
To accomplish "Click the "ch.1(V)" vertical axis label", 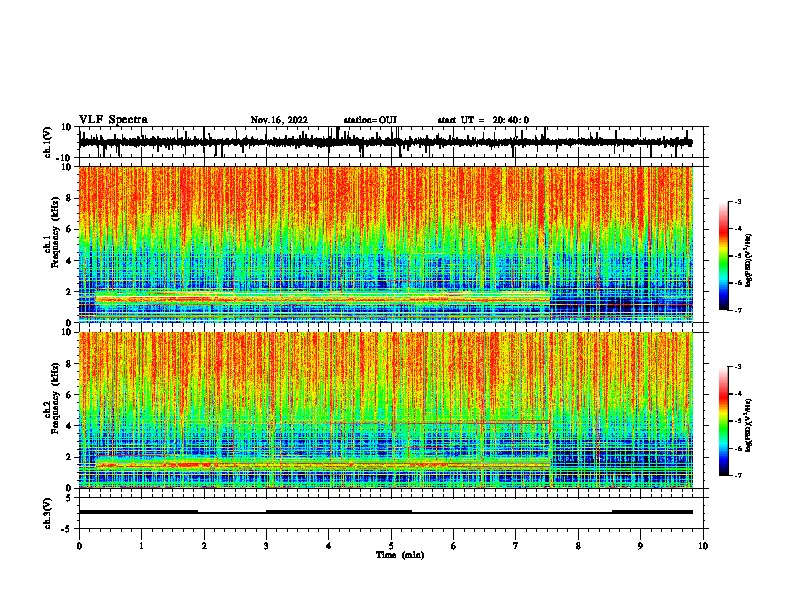I will click(48, 143).
